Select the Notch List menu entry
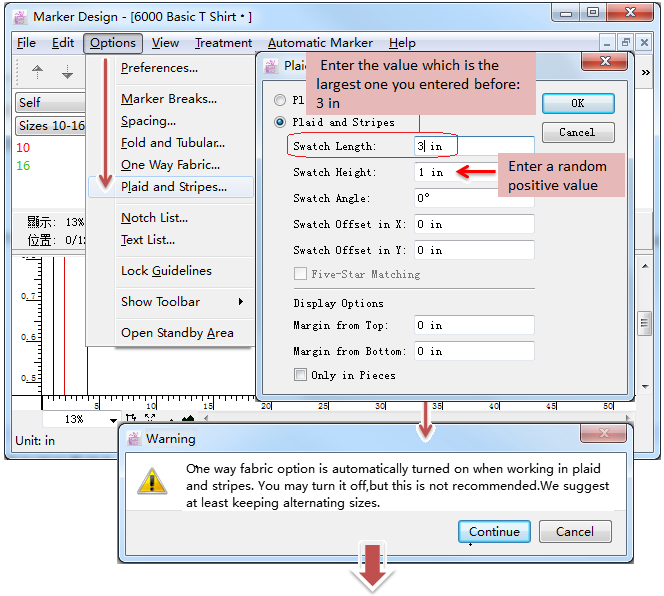 point(154,218)
